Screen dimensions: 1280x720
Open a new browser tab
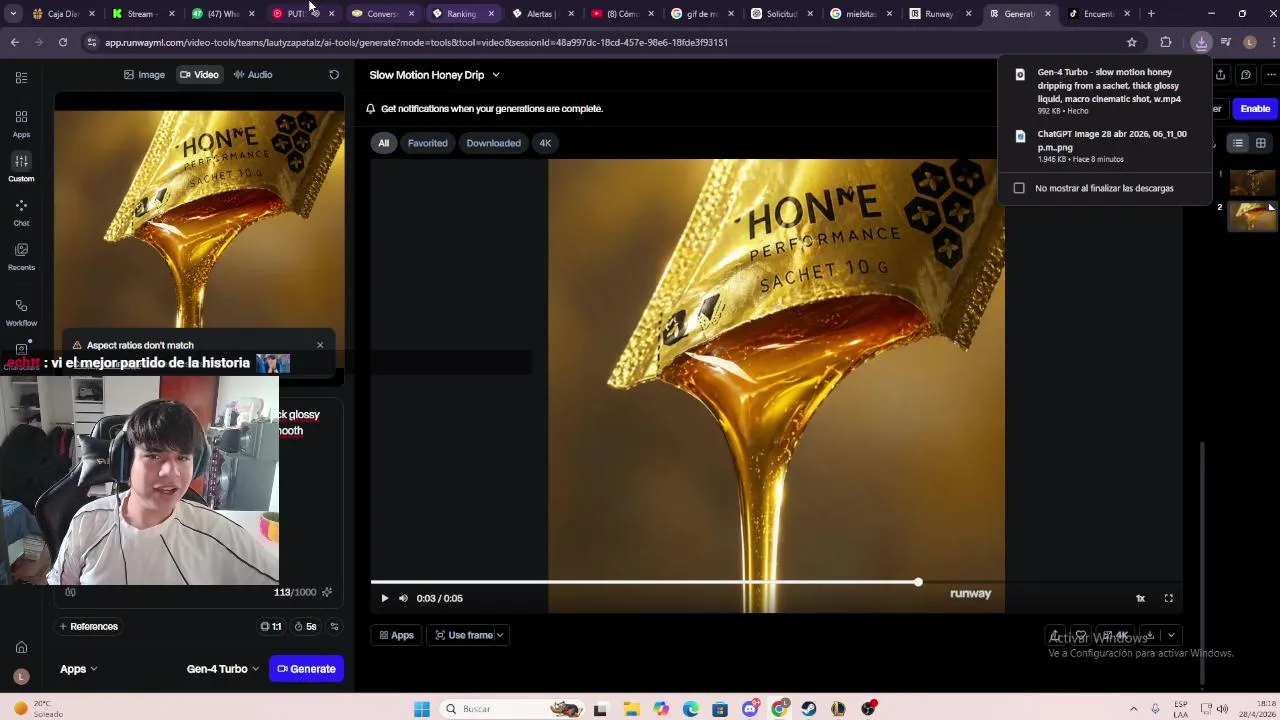(1151, 14)
